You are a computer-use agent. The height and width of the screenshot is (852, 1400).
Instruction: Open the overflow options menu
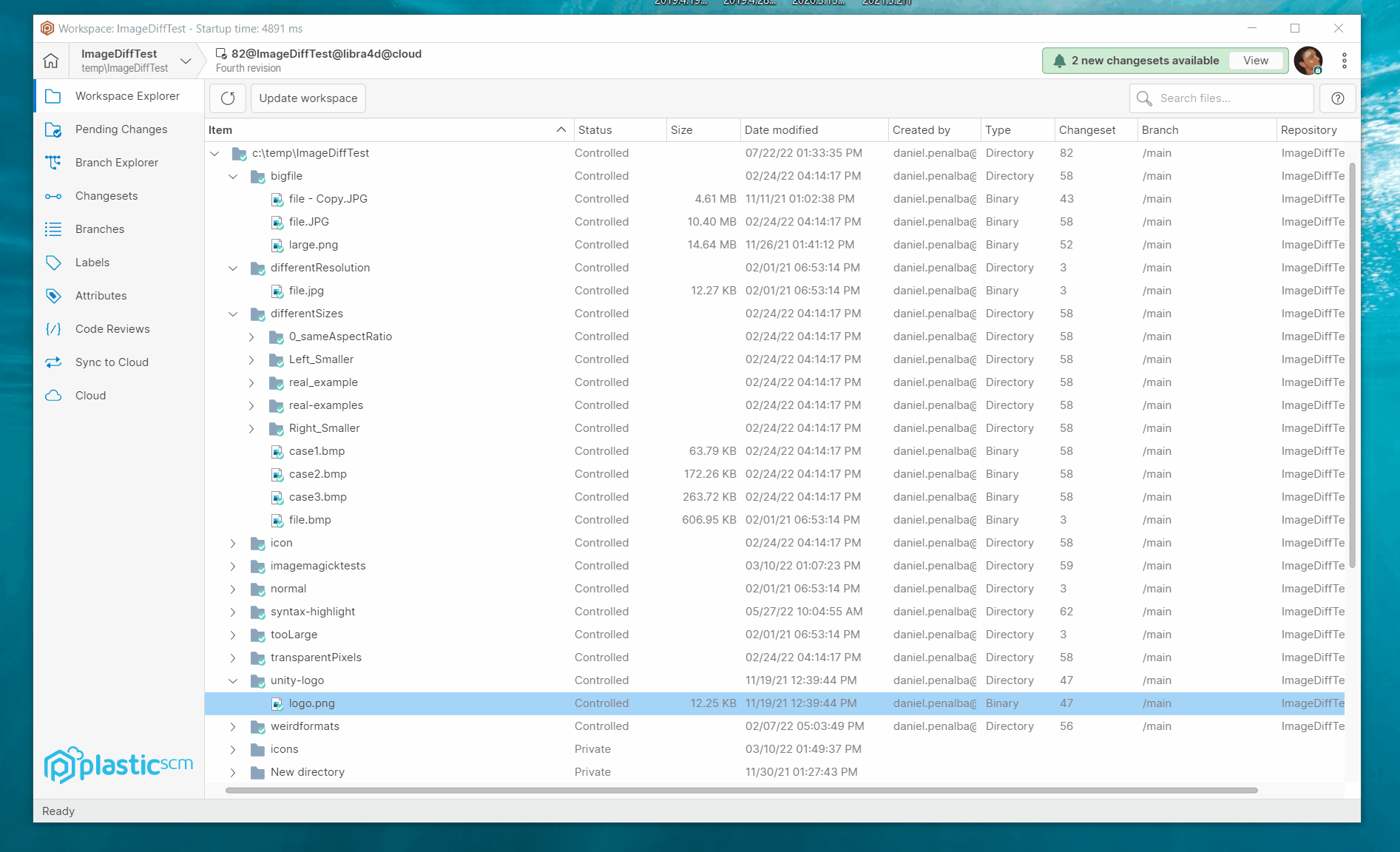click(1345, 61)
